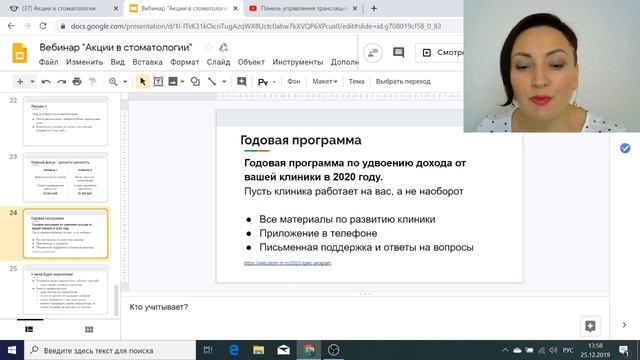Click the Тема theme button

(x=356, y=82)
